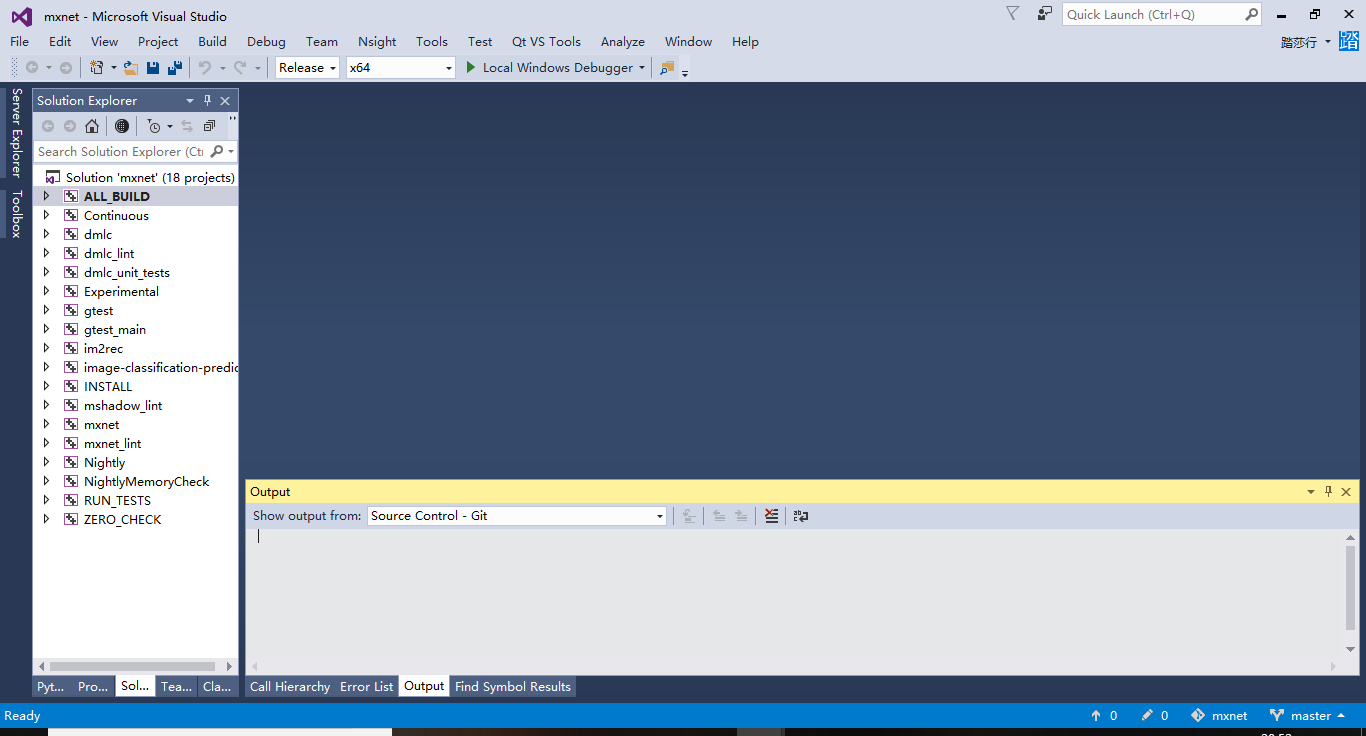Open the Server Explorer side tab
Viewport: 1366px width, 736px height.
coord(16,132)
